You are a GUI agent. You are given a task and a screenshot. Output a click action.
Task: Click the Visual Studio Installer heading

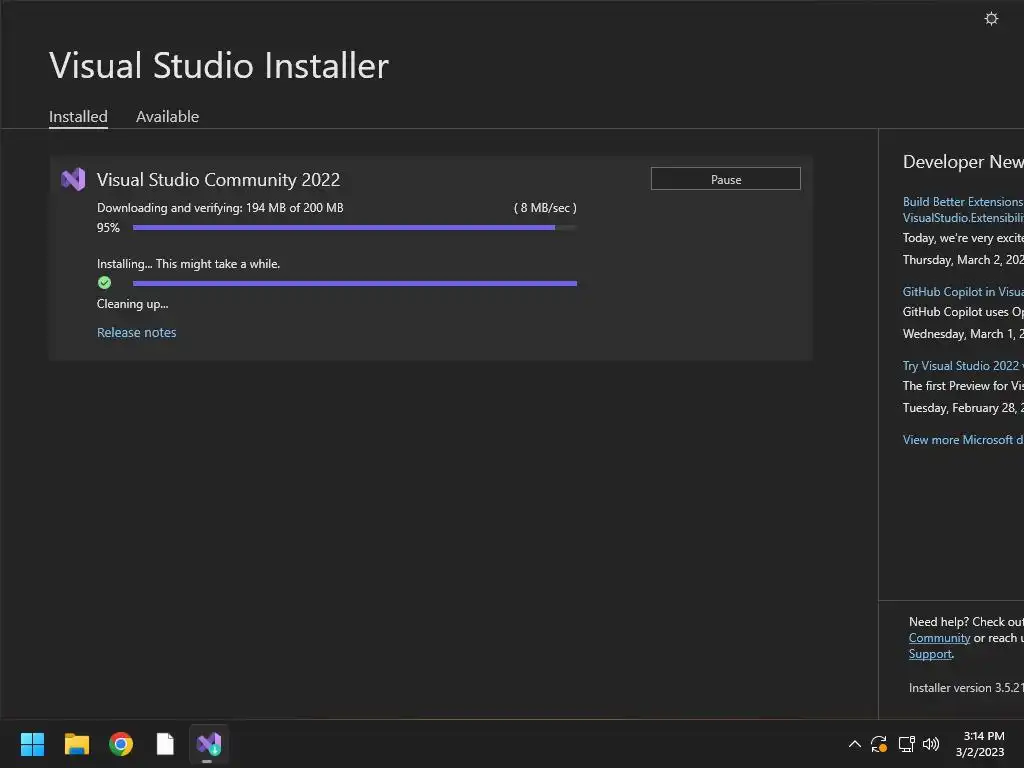click(x=219, y=65)
